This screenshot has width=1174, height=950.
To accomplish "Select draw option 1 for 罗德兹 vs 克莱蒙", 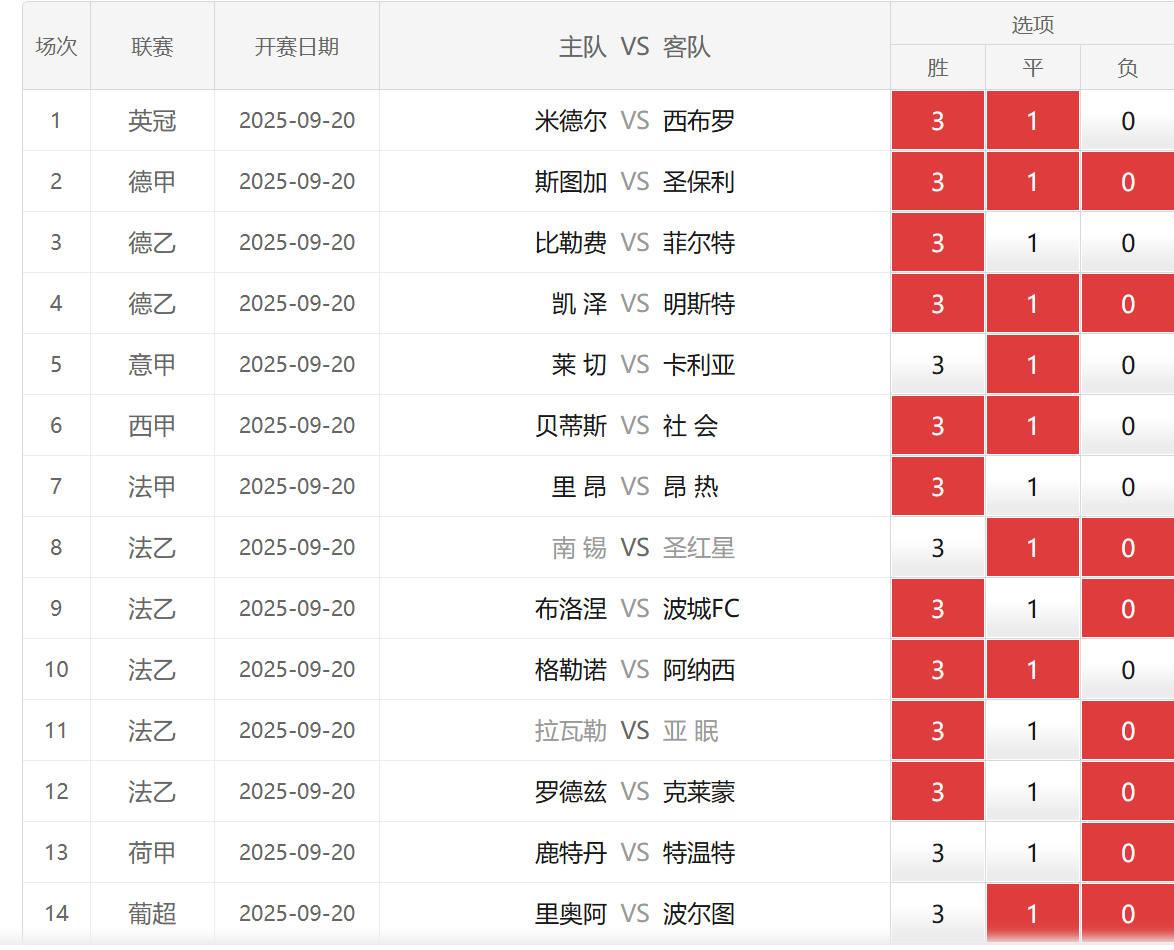I will pyautogui.click(x=1032, y=792).
